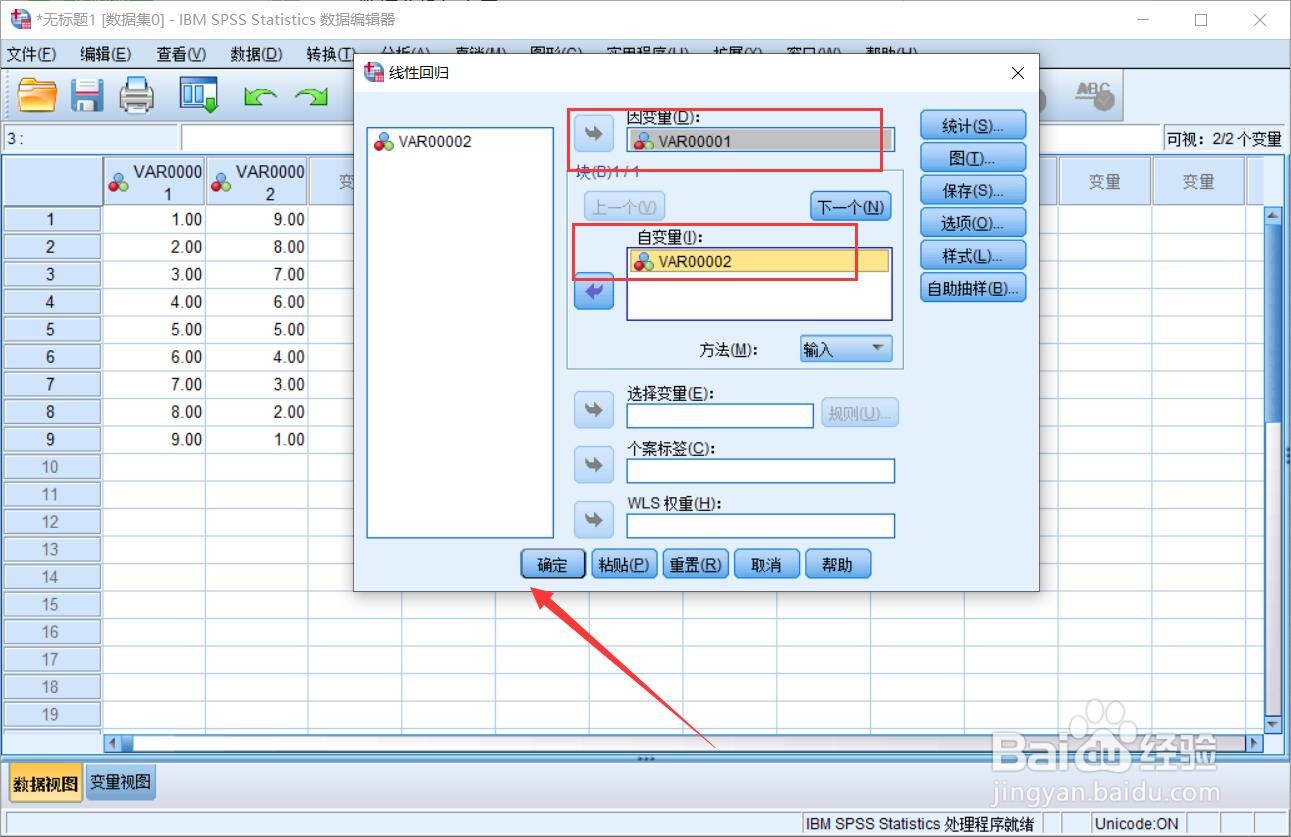
Task: Click the 帮助 button in dialog
Action: [x=838, y=564]
